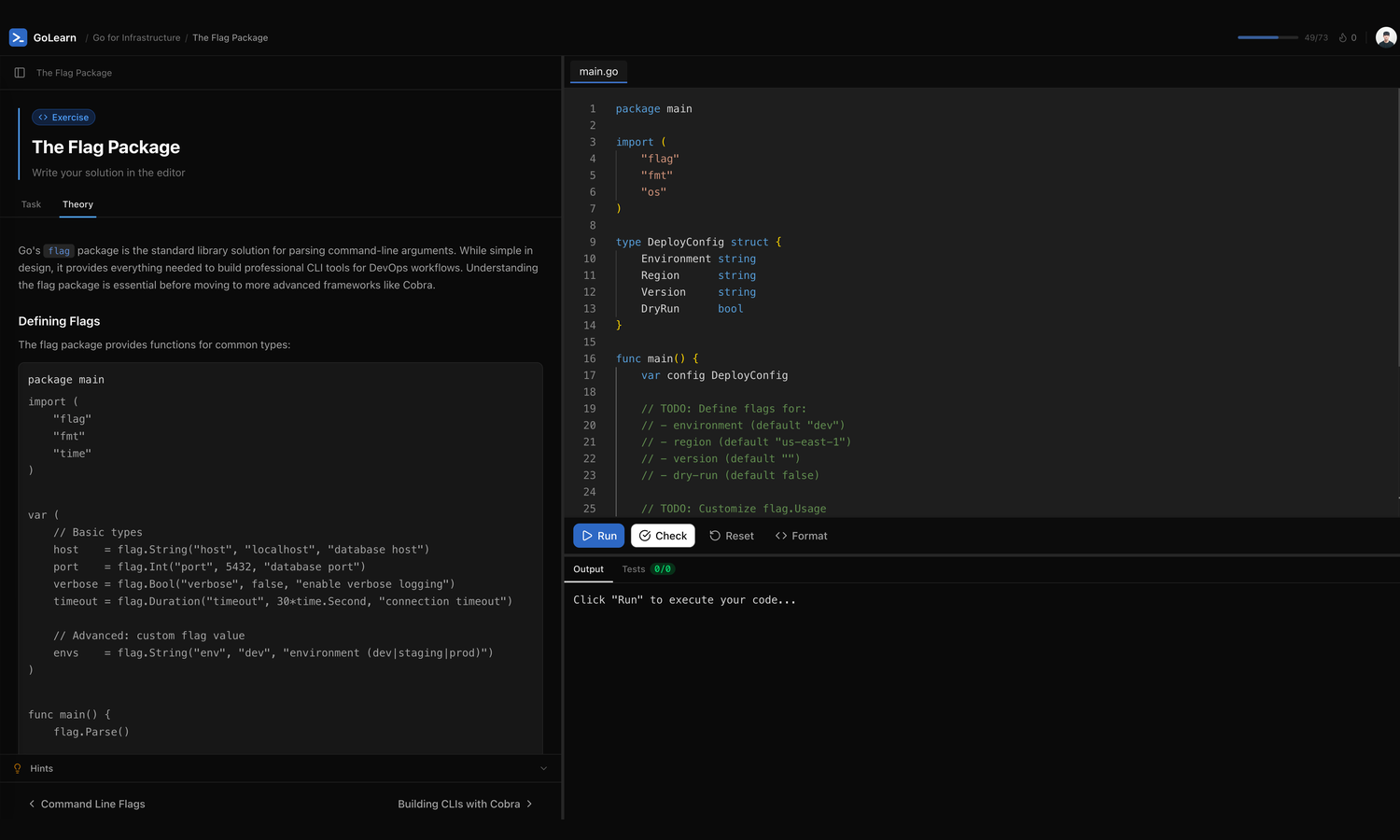Click the streak flame icon
Image resolution: width=1400 pixels, height=840 pixels.
(x=1342, y=38)
